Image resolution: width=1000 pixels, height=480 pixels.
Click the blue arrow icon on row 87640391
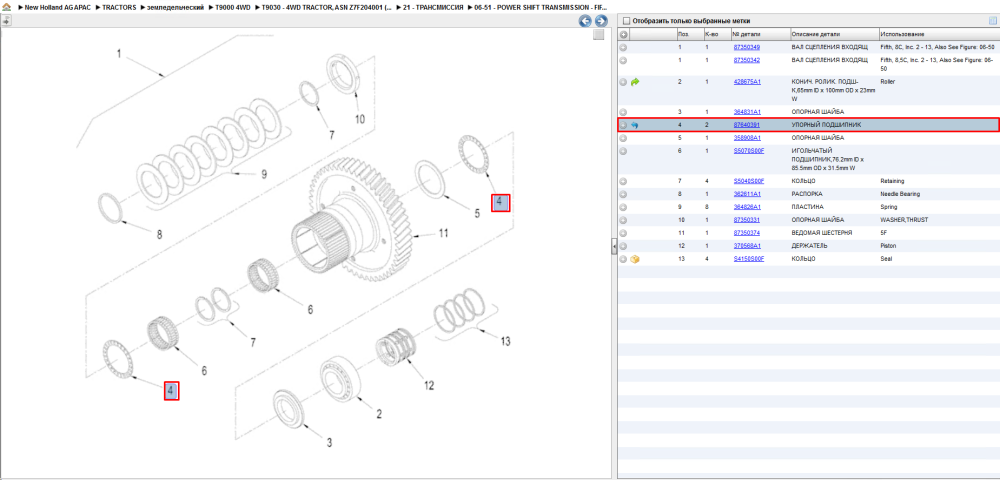[x=635, y=125]
